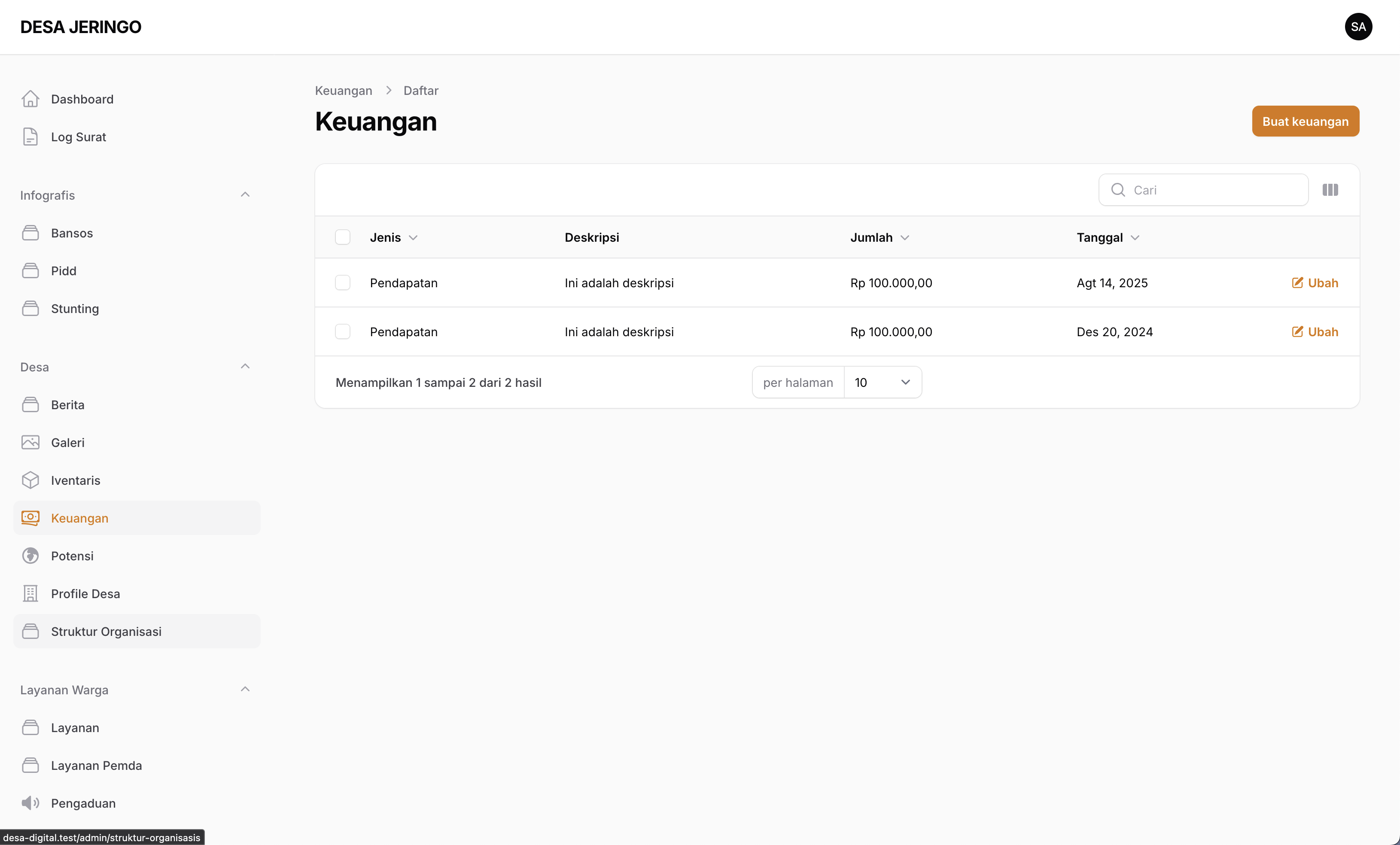The width and height of the screenshot is (1400, 845).
Task: Check the first Pendapatan row checkbox
Action: (343, 283)
